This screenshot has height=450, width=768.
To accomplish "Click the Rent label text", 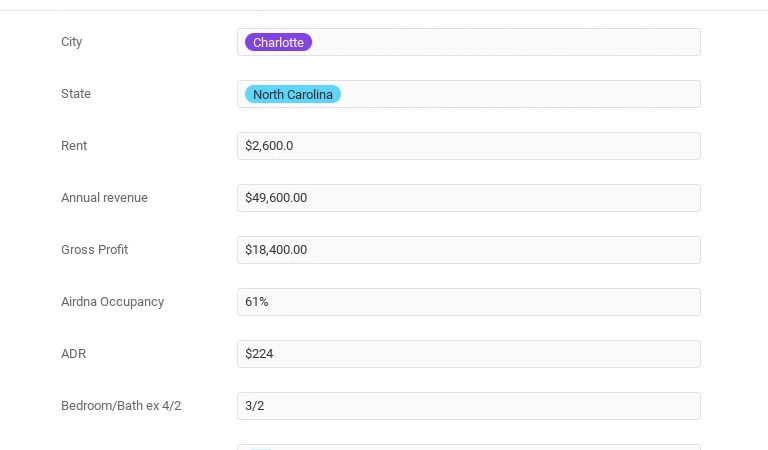I will (74, 146).
